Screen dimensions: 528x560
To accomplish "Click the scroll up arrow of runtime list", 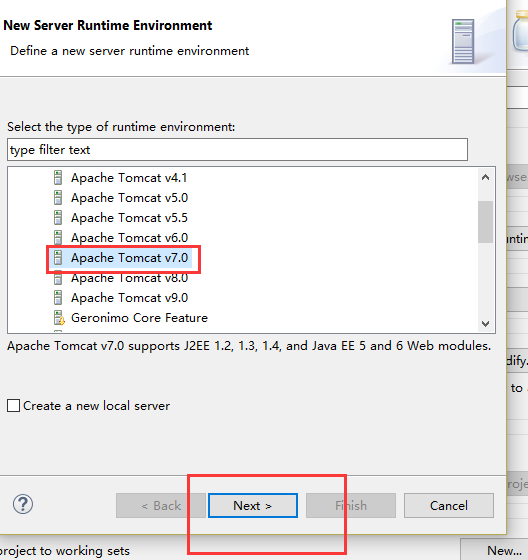I will tap(485, 177).
